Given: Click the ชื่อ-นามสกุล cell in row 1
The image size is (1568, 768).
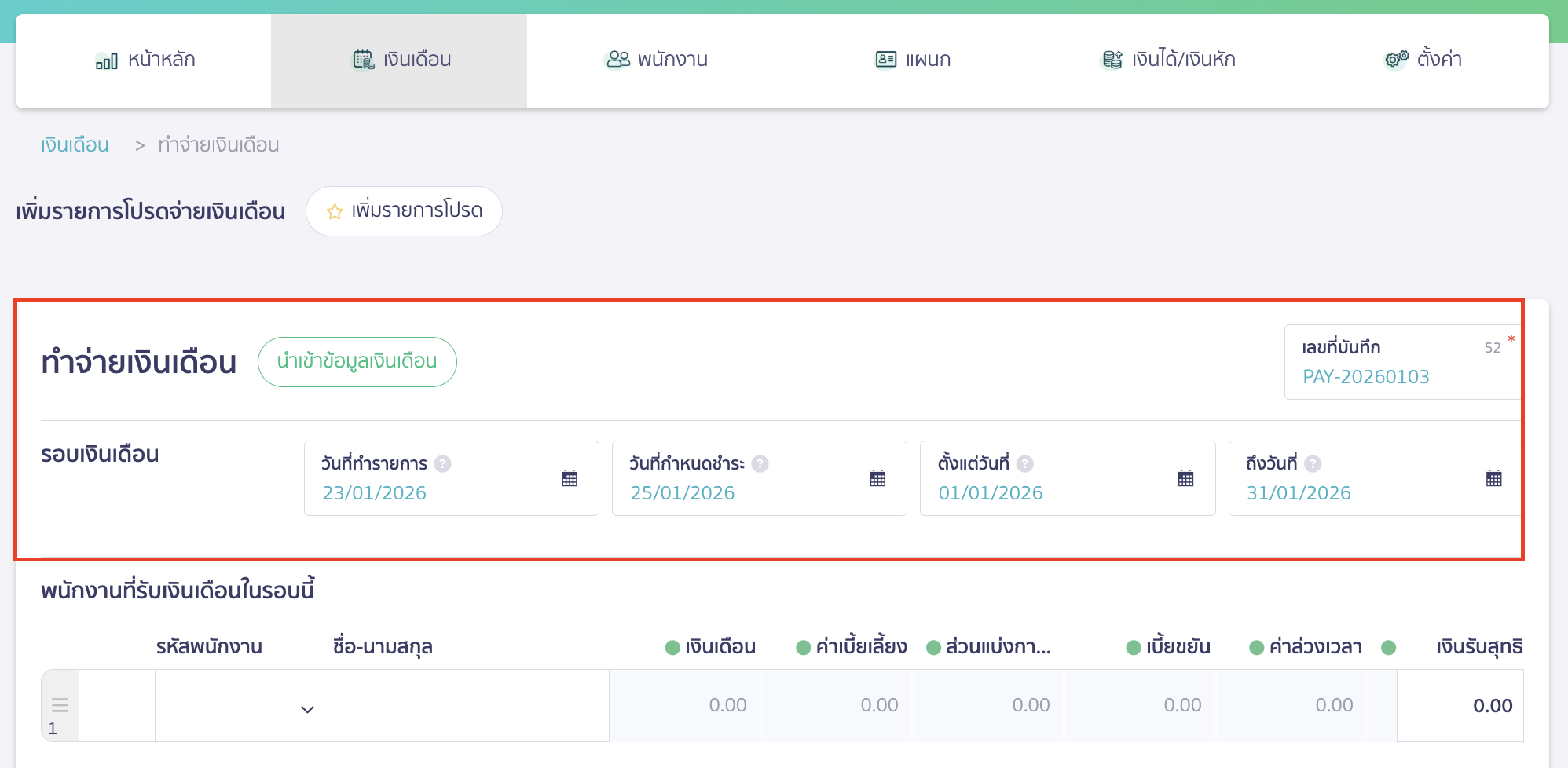Looking at the screenshot, I should click(470, 705).
